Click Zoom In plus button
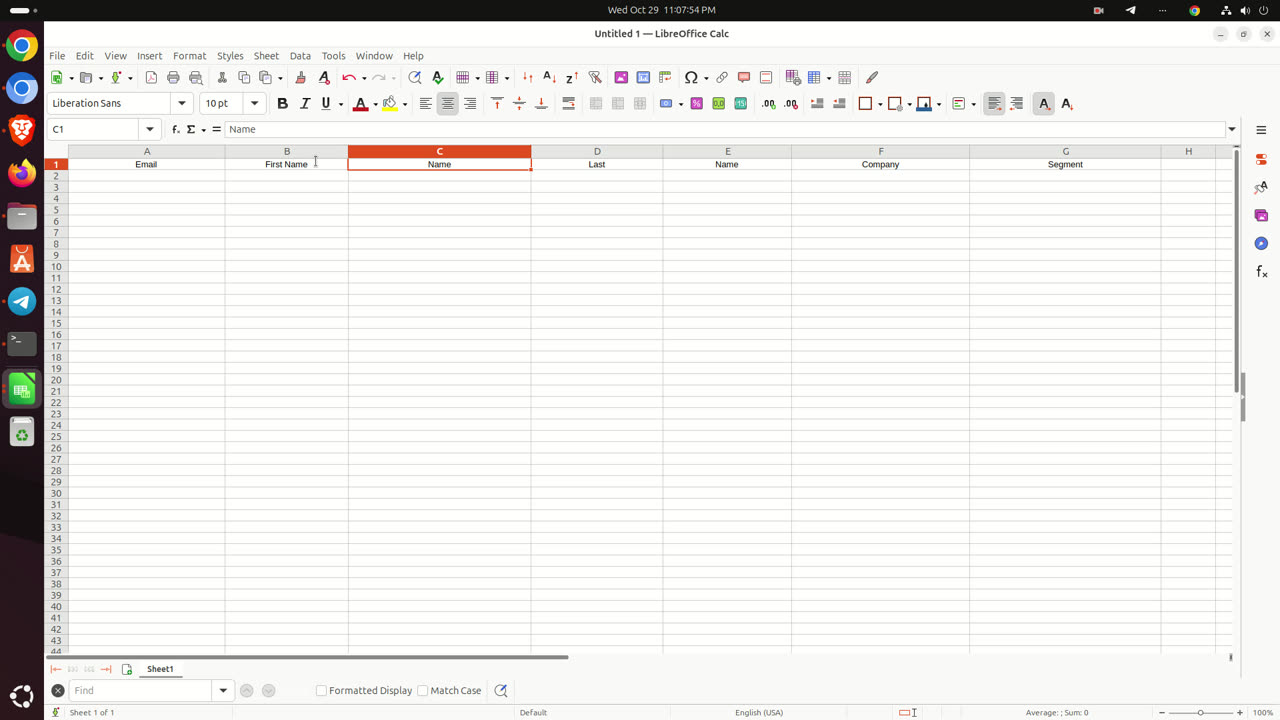 (x=1240, y=713)
